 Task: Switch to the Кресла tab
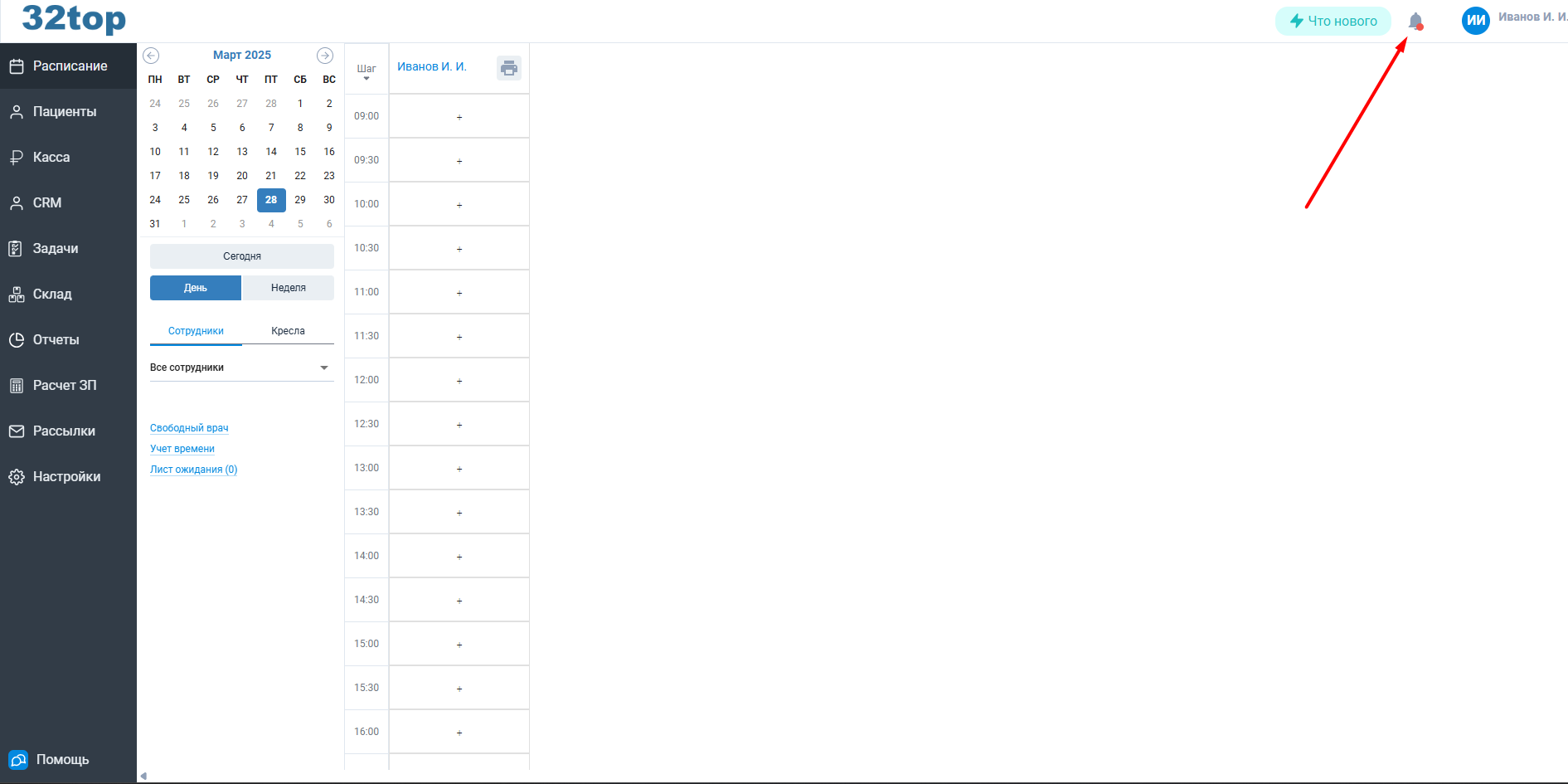(288, 331)
